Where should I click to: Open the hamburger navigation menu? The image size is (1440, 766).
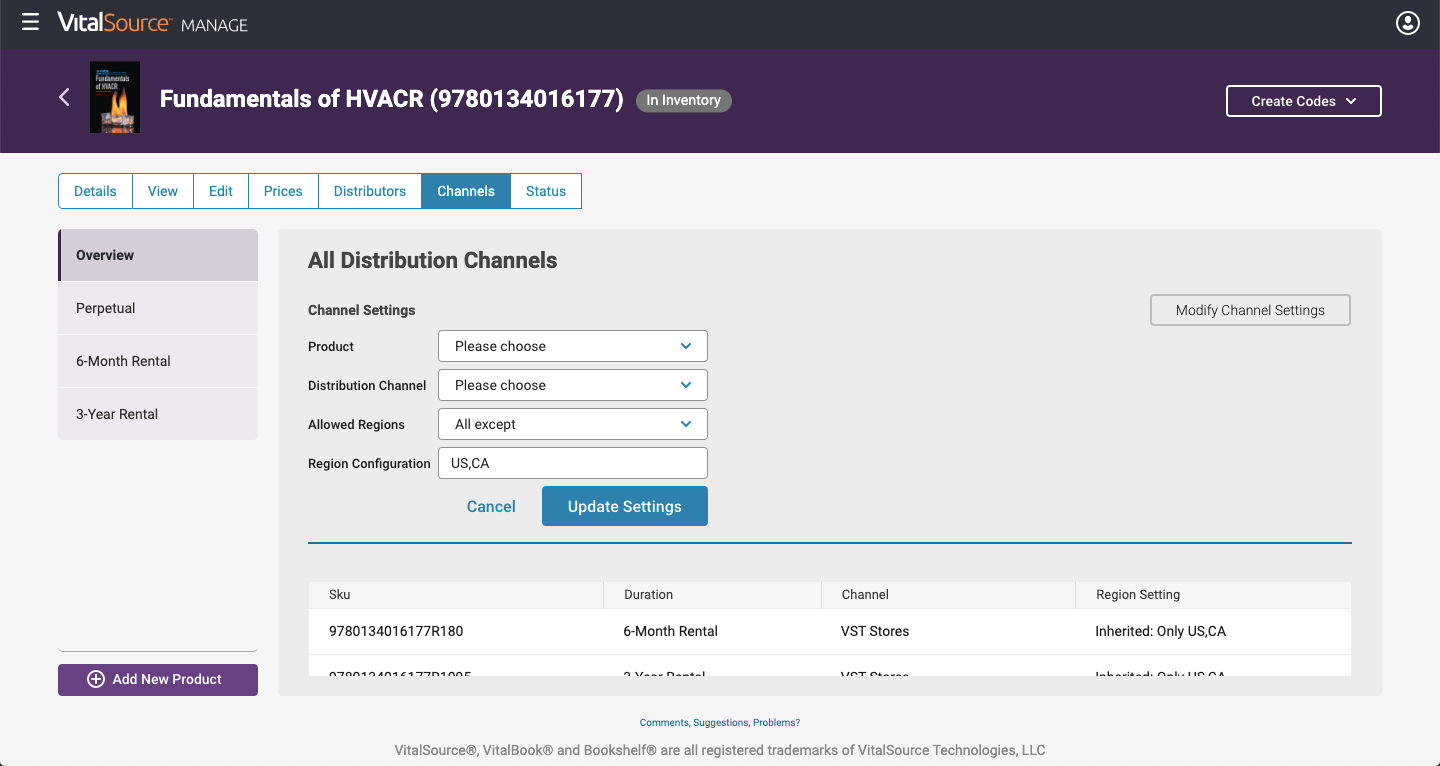tap(30, 22)
